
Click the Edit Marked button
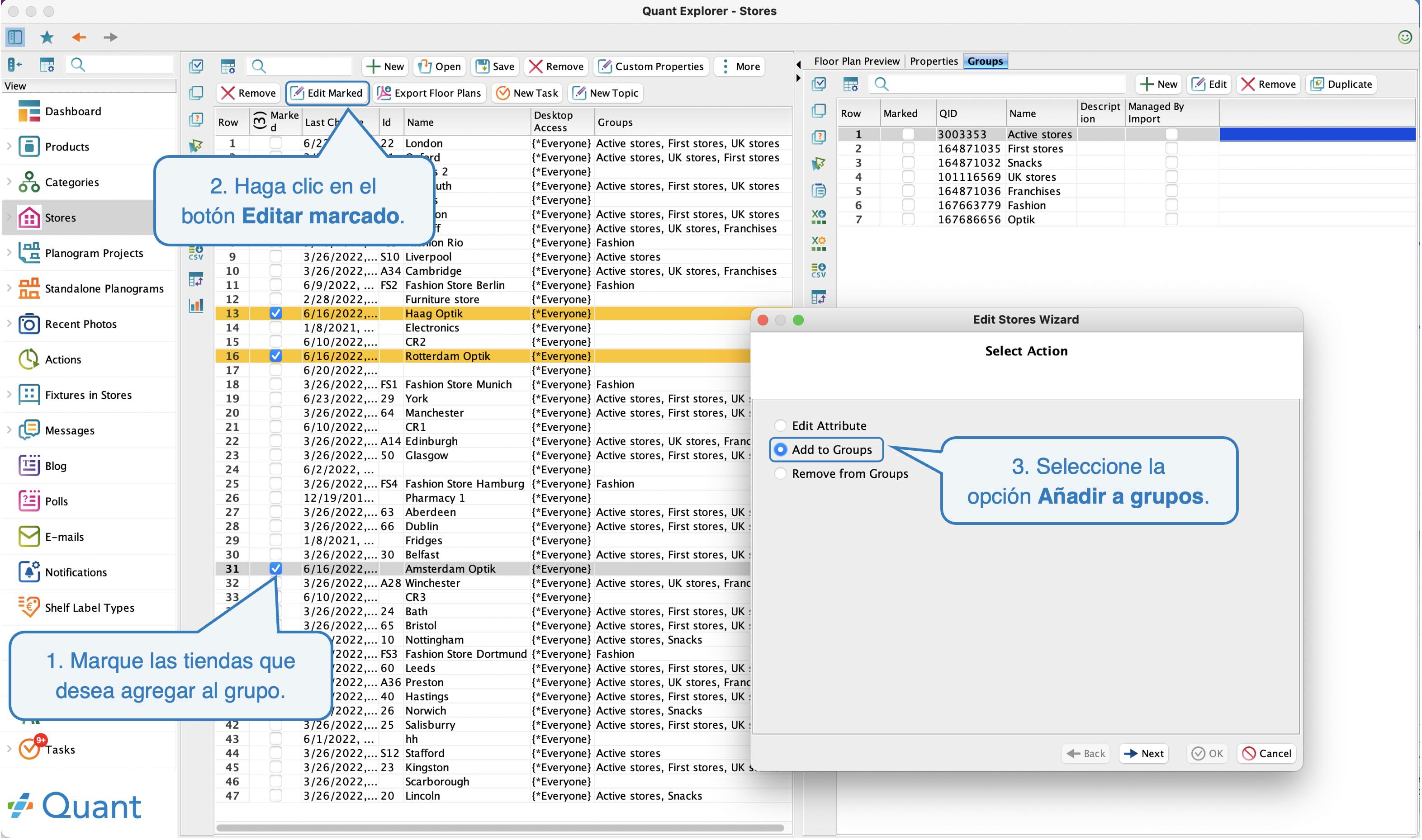point(327,94)
